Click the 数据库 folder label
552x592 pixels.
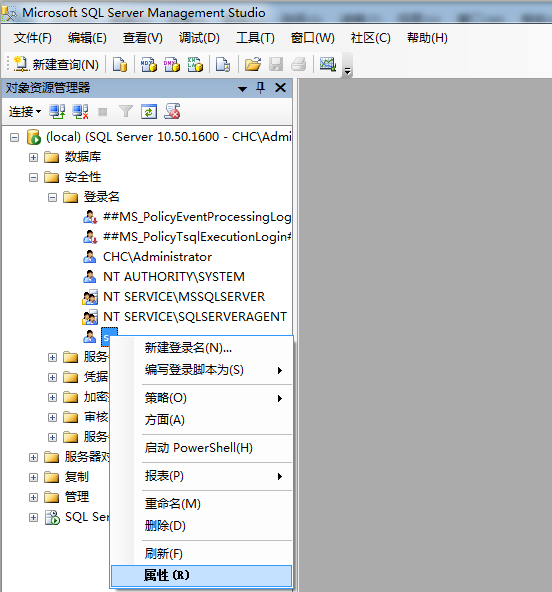(83, 157)
